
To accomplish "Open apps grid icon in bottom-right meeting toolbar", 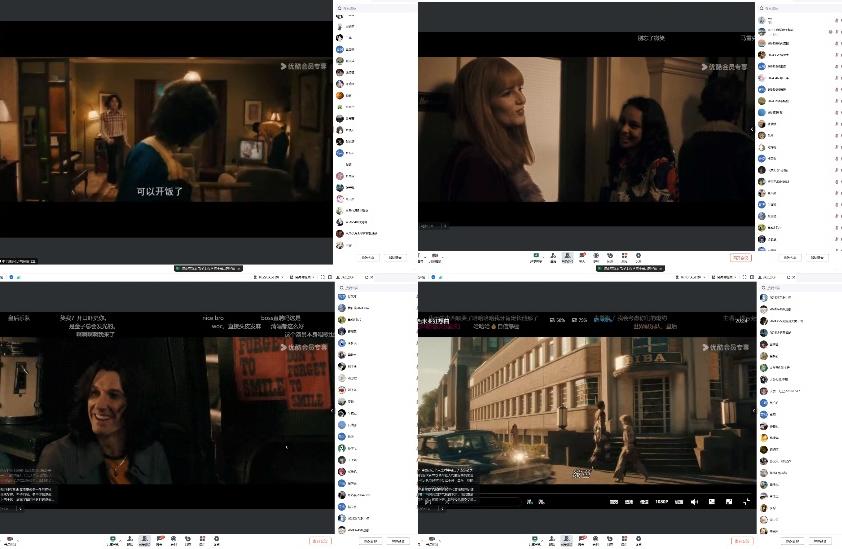I will point(624,541).
